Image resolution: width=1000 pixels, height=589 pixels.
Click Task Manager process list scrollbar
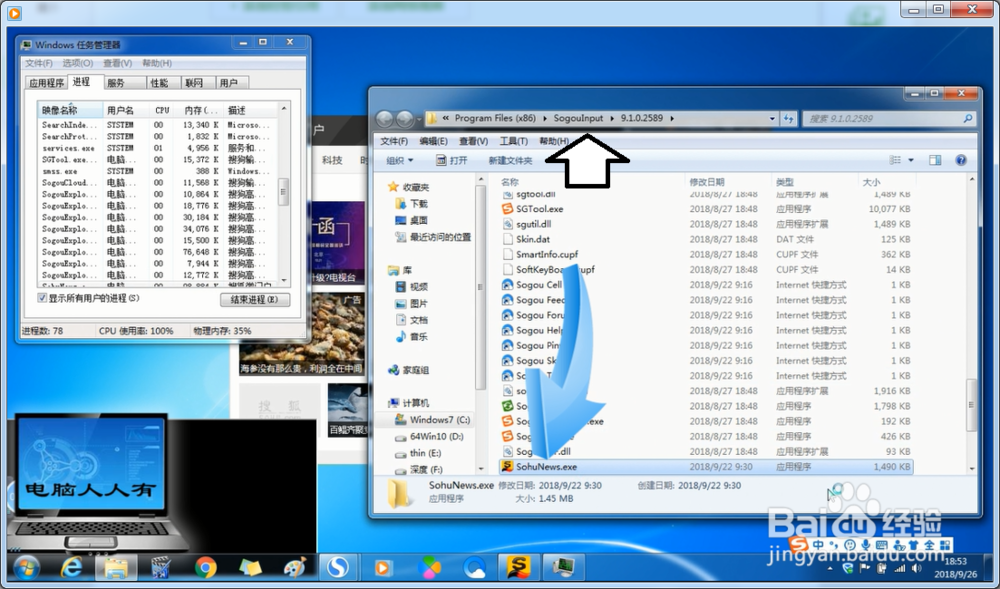click(284, 193)
